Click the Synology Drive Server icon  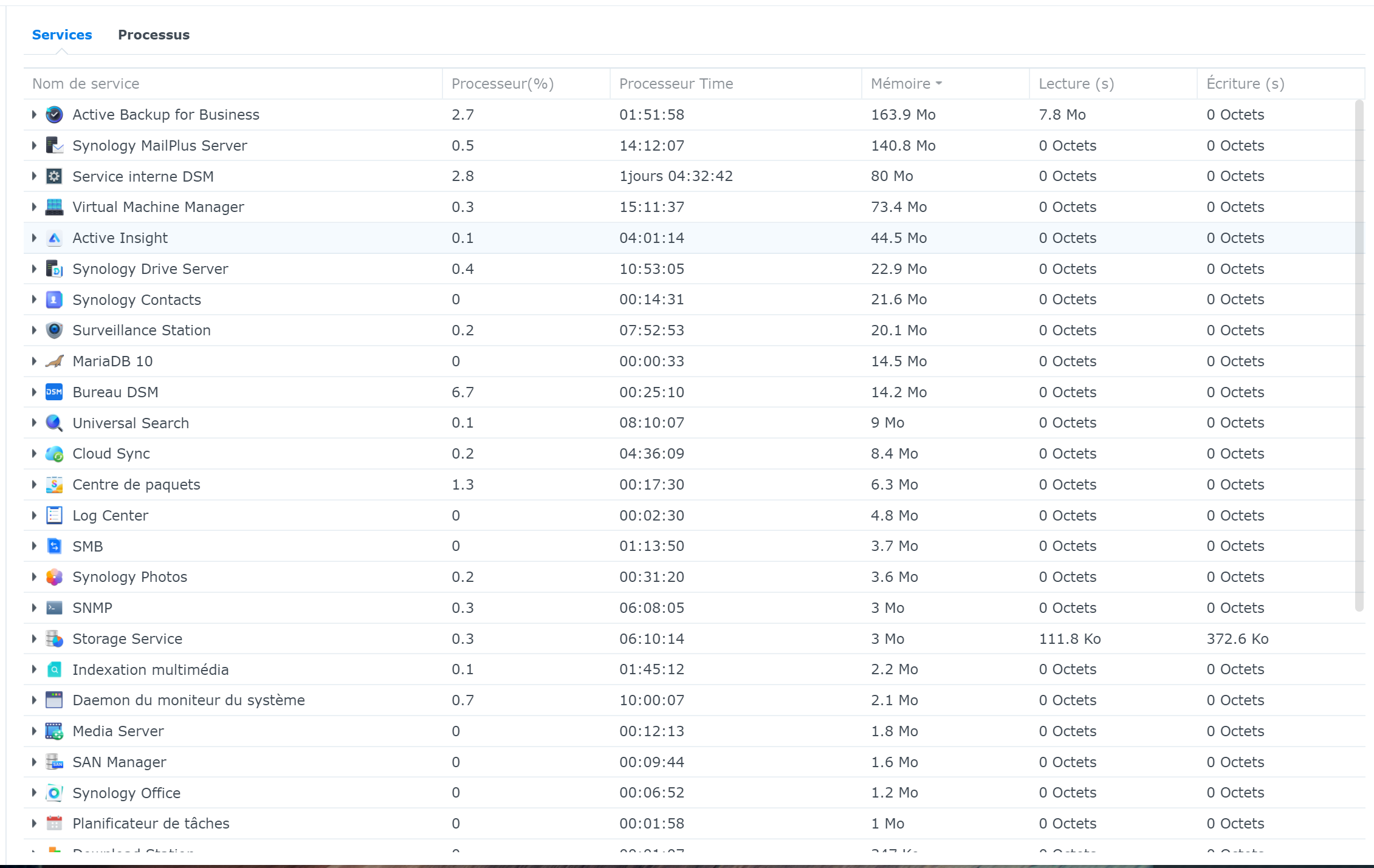(54, 268)
